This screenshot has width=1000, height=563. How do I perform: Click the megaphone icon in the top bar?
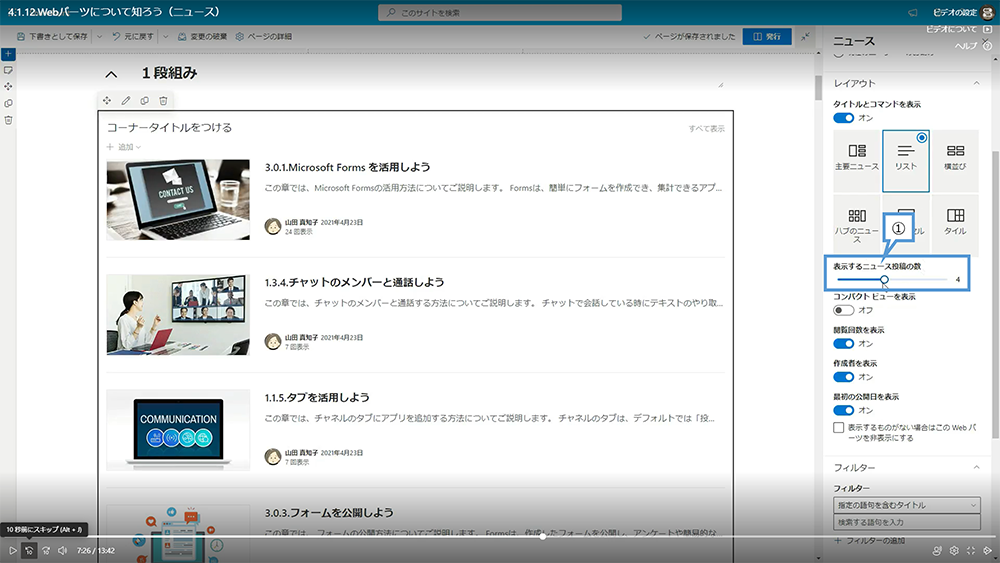913,13
